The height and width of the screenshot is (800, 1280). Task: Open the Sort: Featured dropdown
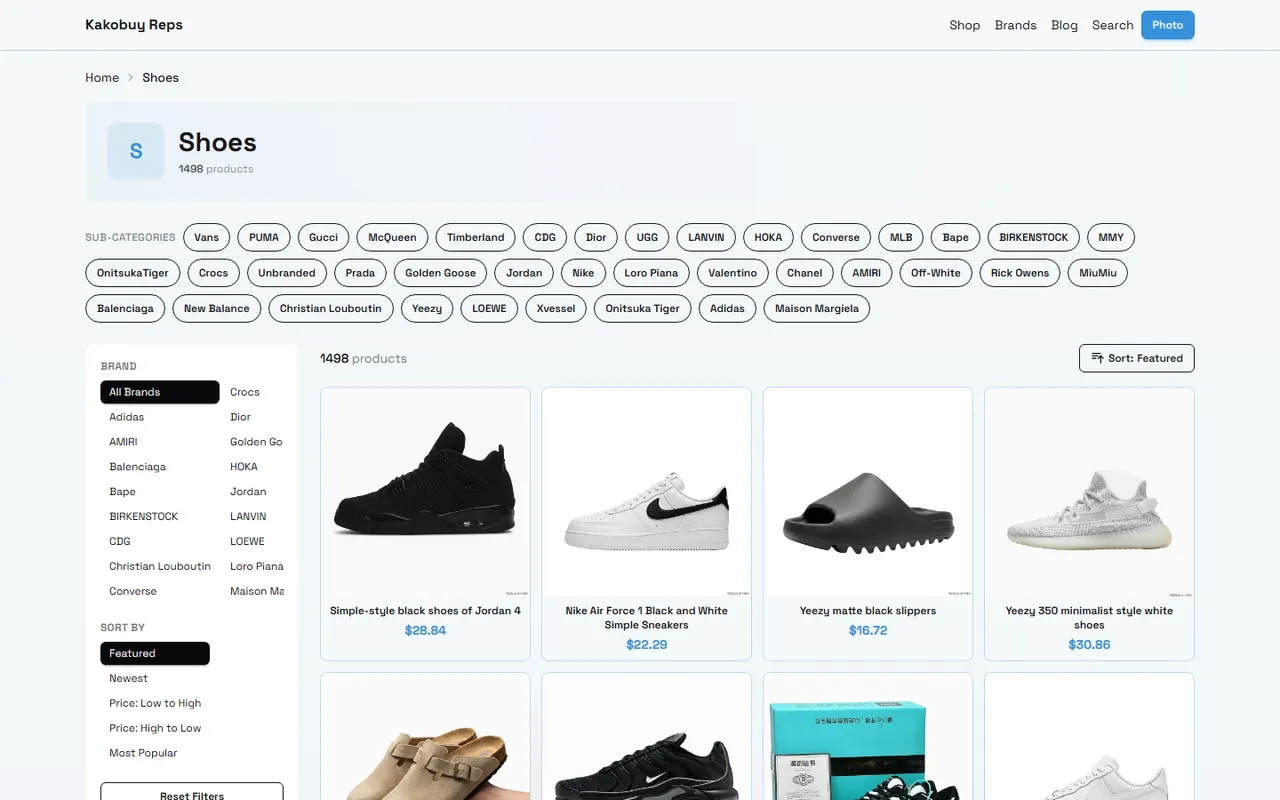tap(1136, 358)
